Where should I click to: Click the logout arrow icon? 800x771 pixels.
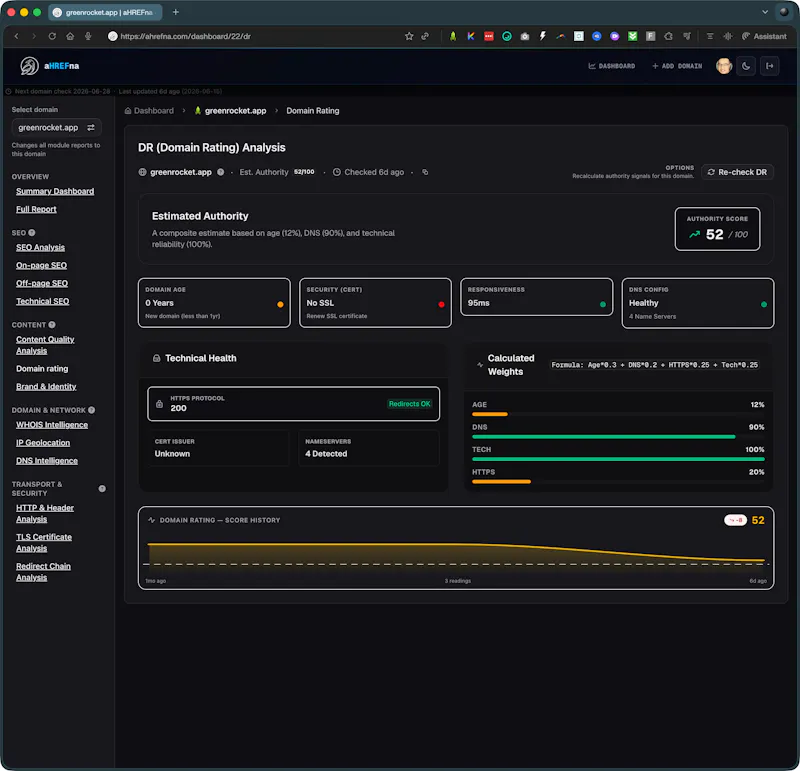point(769,66)
